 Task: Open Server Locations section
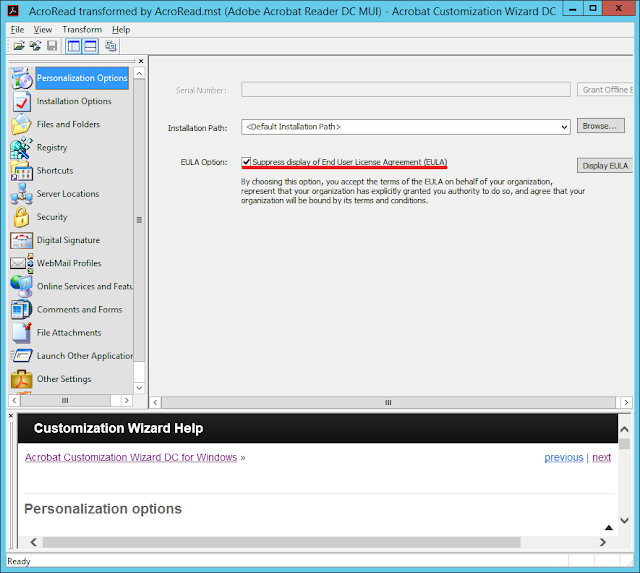coord(68,194)
